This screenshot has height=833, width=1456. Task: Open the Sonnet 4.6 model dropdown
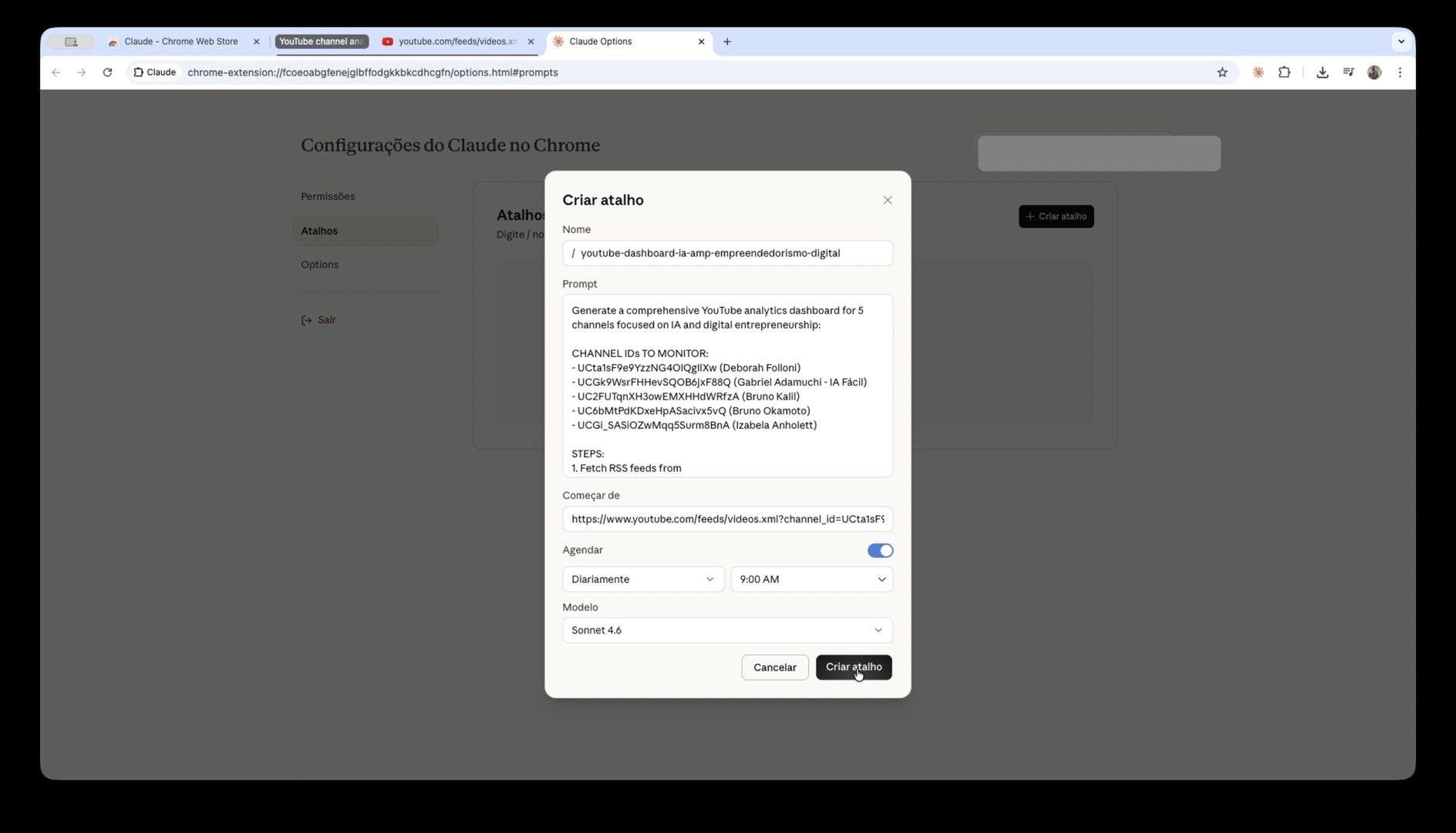(x=727, y=630)
